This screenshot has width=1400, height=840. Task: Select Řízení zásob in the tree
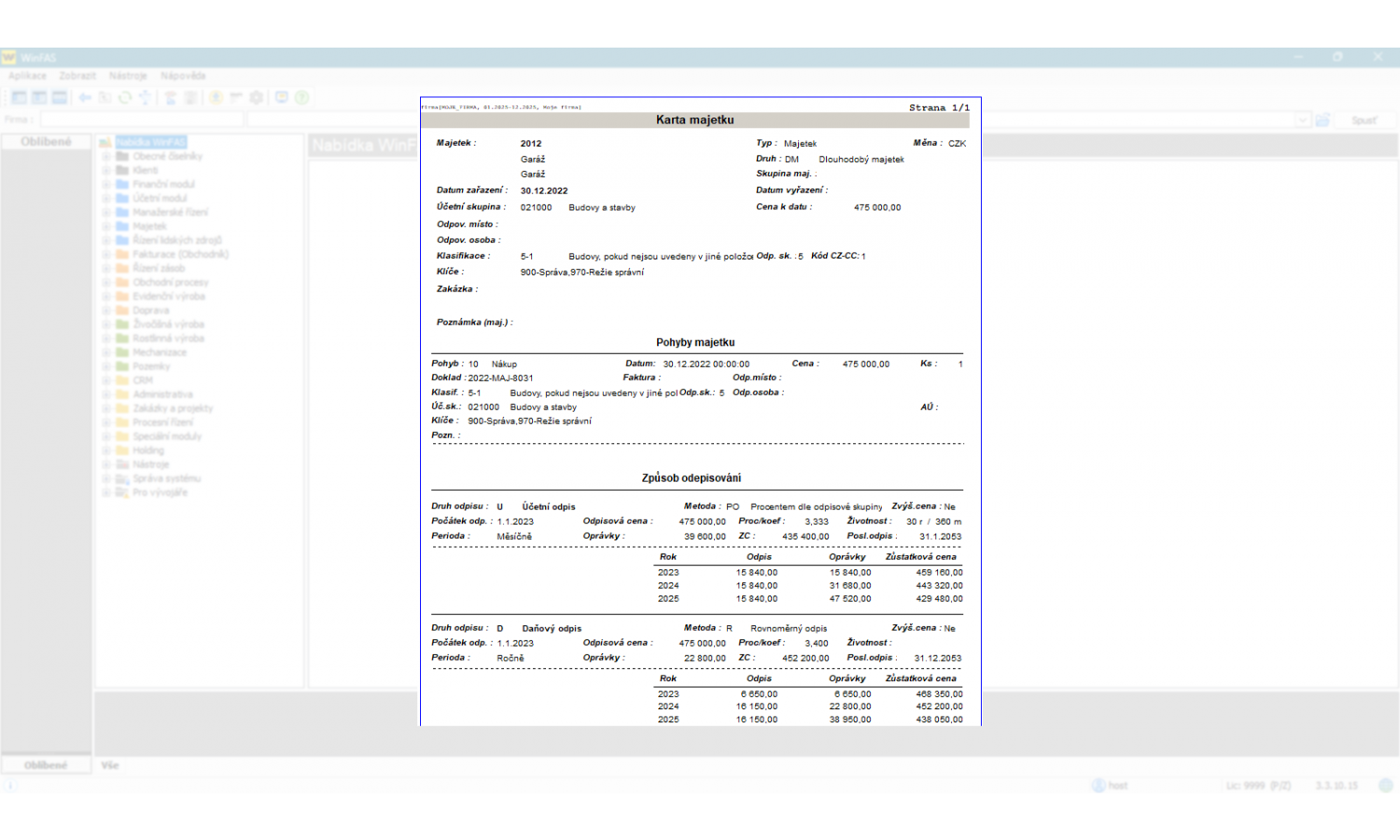tap(159, 268)
